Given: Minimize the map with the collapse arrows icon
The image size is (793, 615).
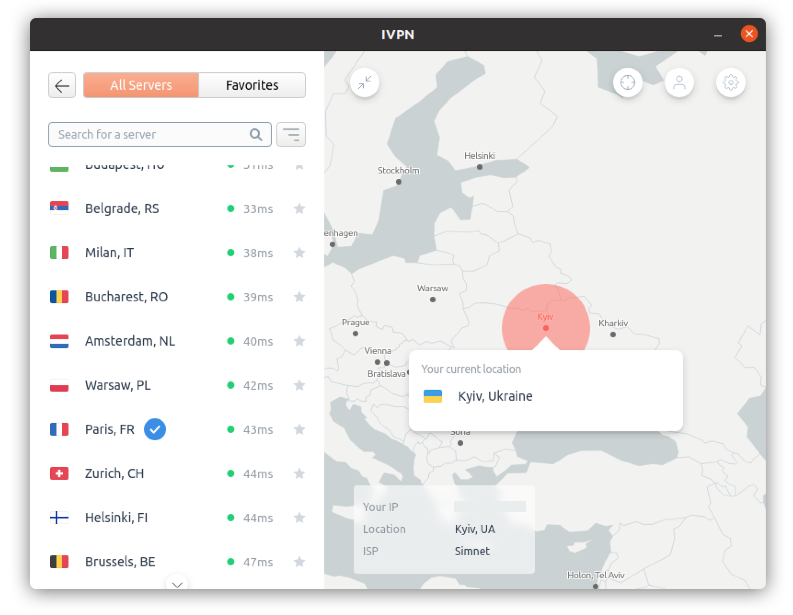Looking at the screenshot, I should (365, 82).
